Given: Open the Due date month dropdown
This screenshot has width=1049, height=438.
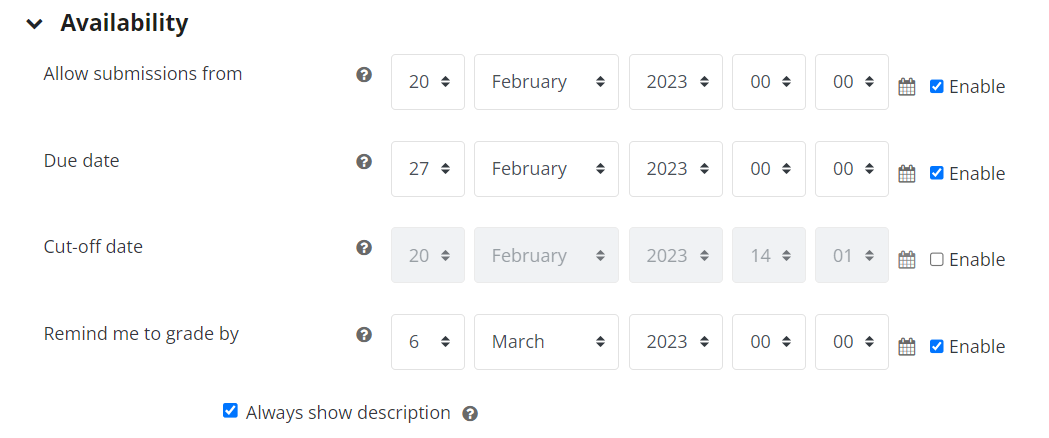Looking at the screenshot, I should (x=547, y=169).
